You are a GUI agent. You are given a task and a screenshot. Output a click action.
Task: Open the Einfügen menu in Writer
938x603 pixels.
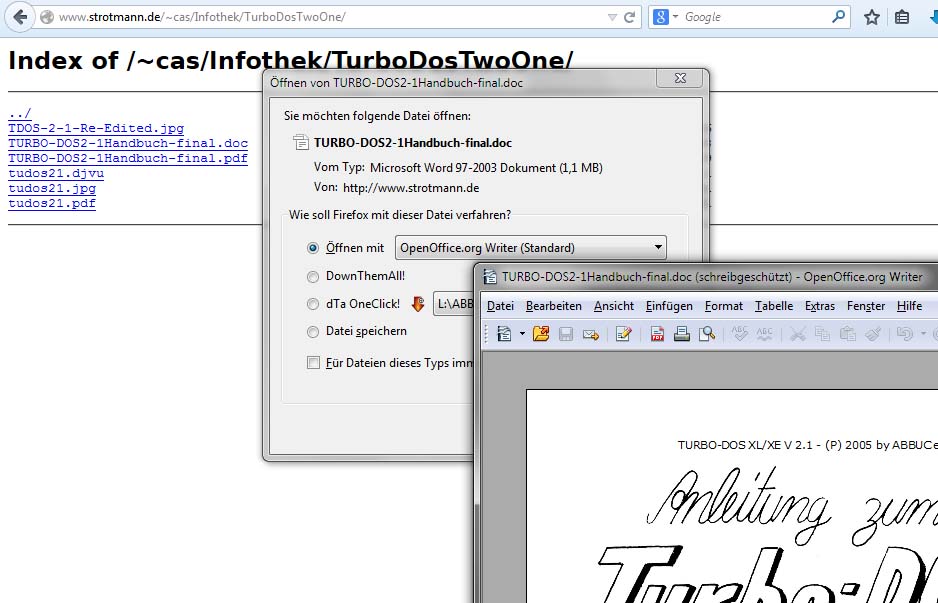[669, 306]
